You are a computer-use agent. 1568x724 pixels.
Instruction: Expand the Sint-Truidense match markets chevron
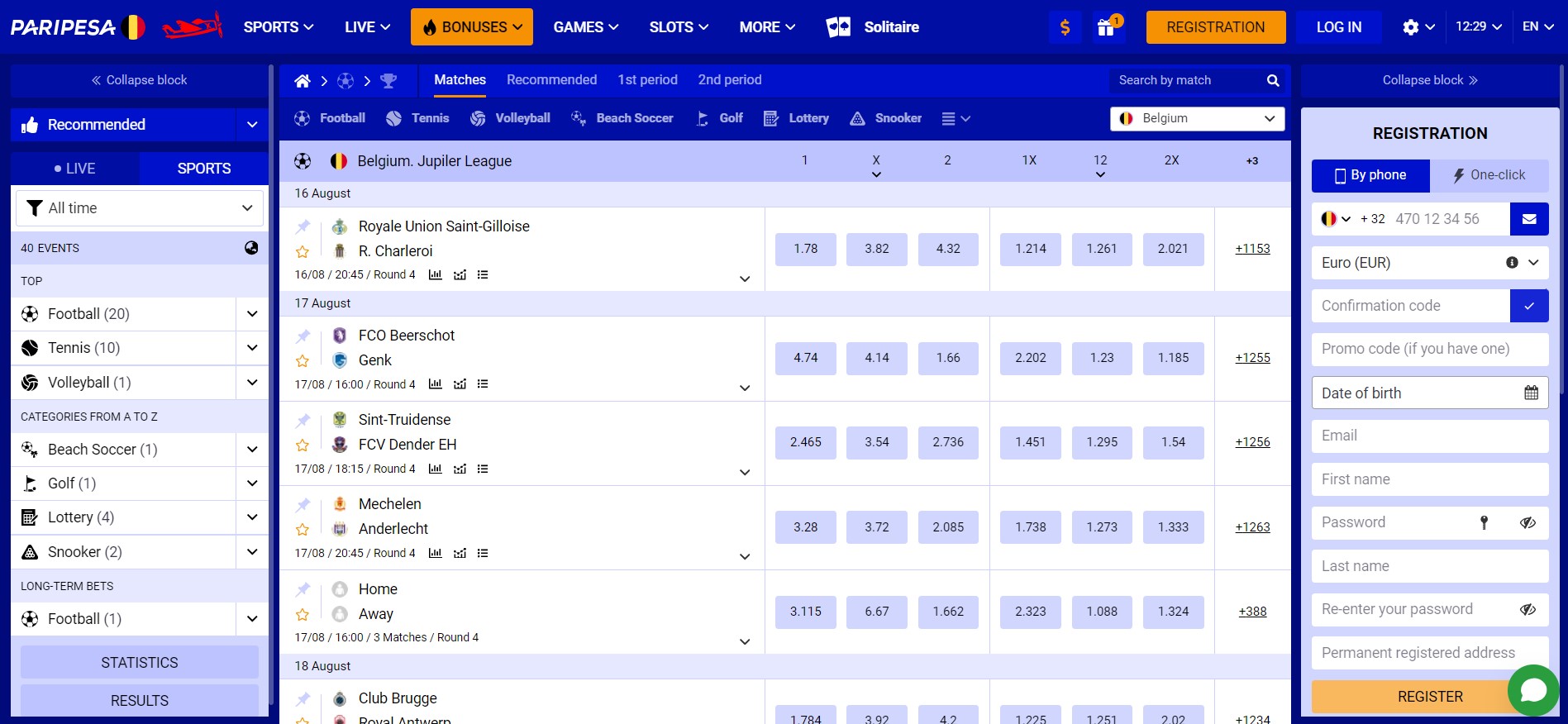745,472
